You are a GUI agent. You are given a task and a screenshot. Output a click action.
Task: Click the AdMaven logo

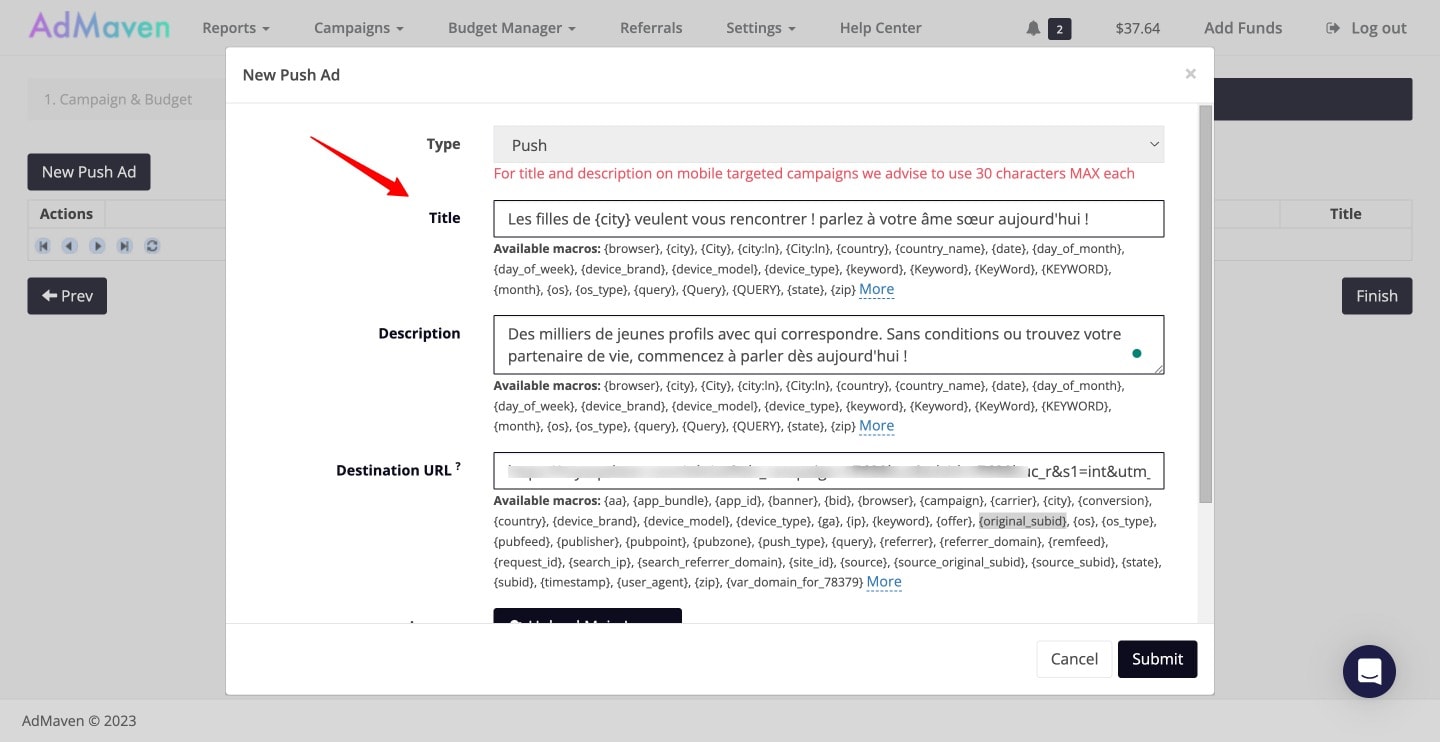coord(98,27)
